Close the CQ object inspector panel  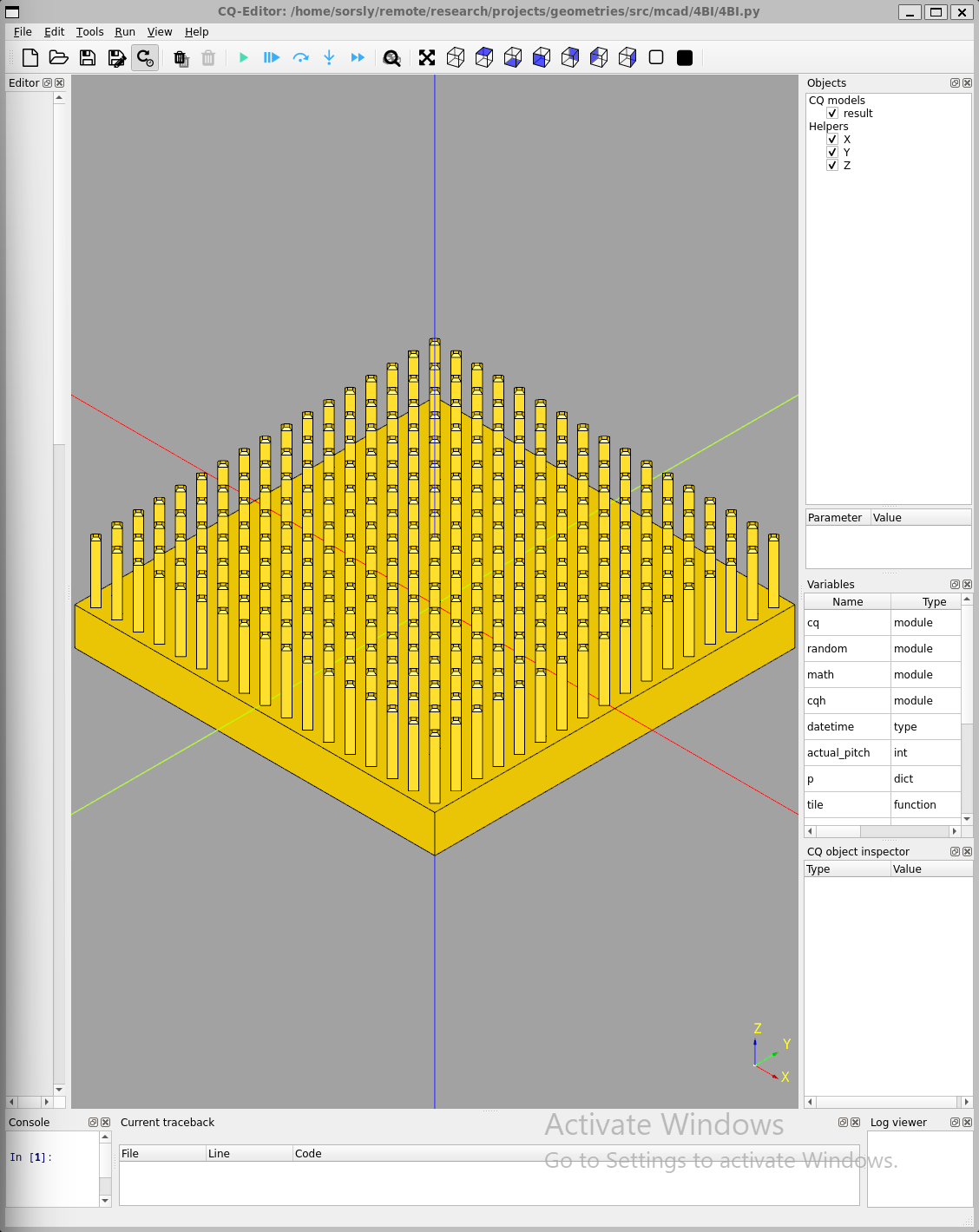pyautogui.click(x=967, y=852)
